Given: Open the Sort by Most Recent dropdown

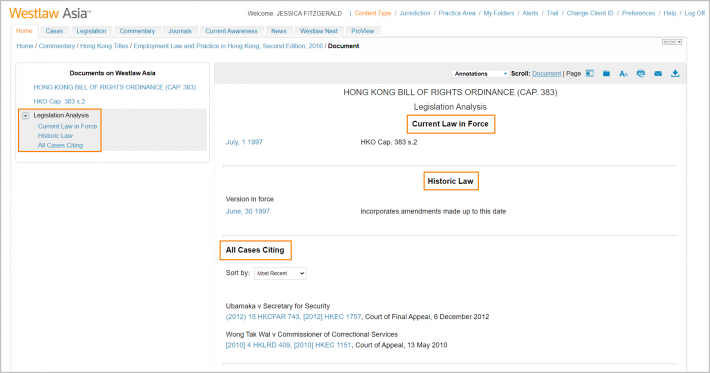Looking at the screenshot, I should coord(280,273).
